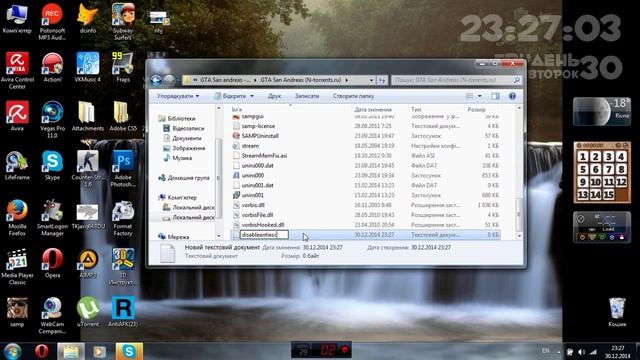Image resolution: width=640 pixels, height=360 pixels.
Task: Click the Відкрити toolbar button
Action: point(230,96)
